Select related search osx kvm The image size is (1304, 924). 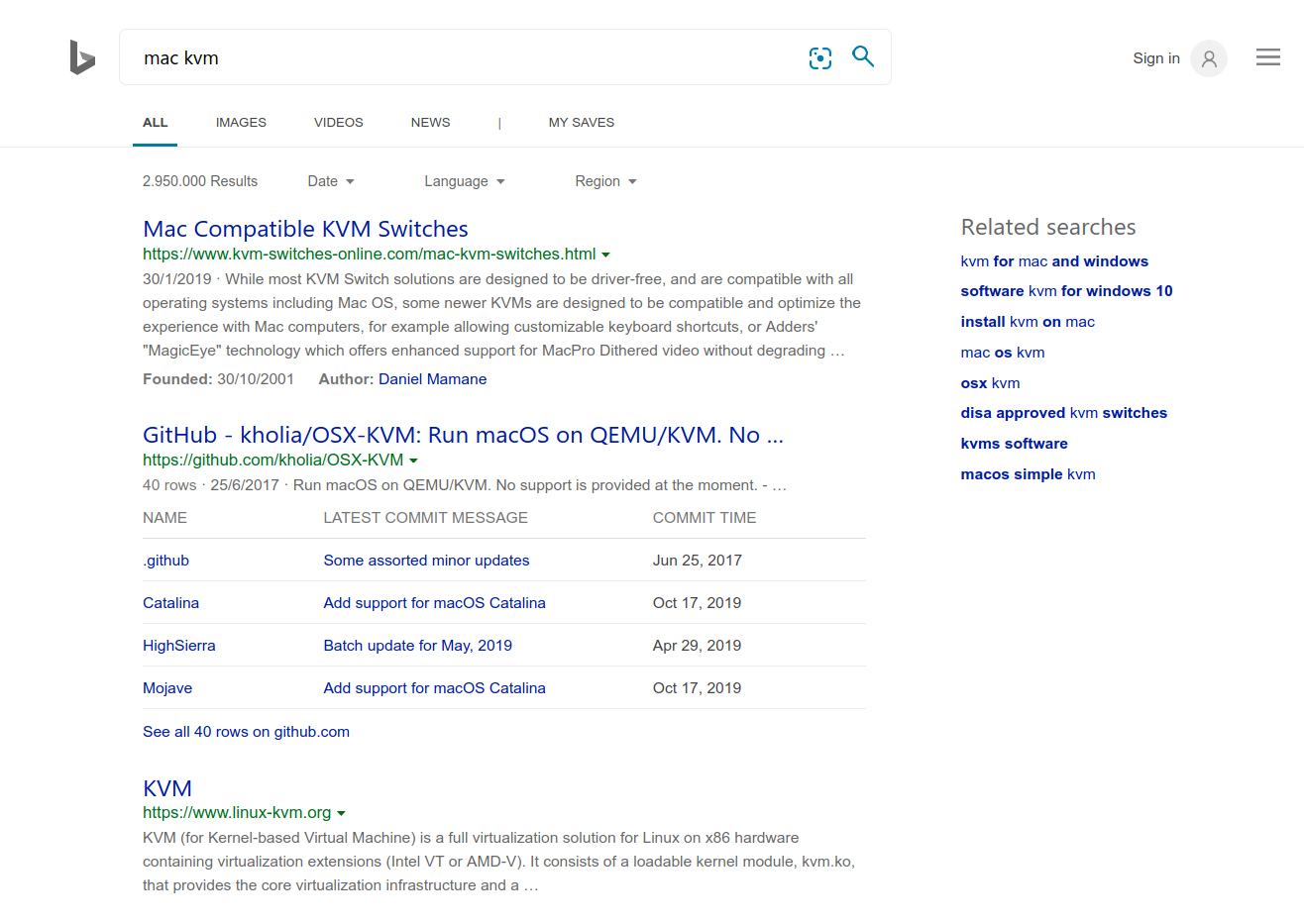click(x=990, y=383)
